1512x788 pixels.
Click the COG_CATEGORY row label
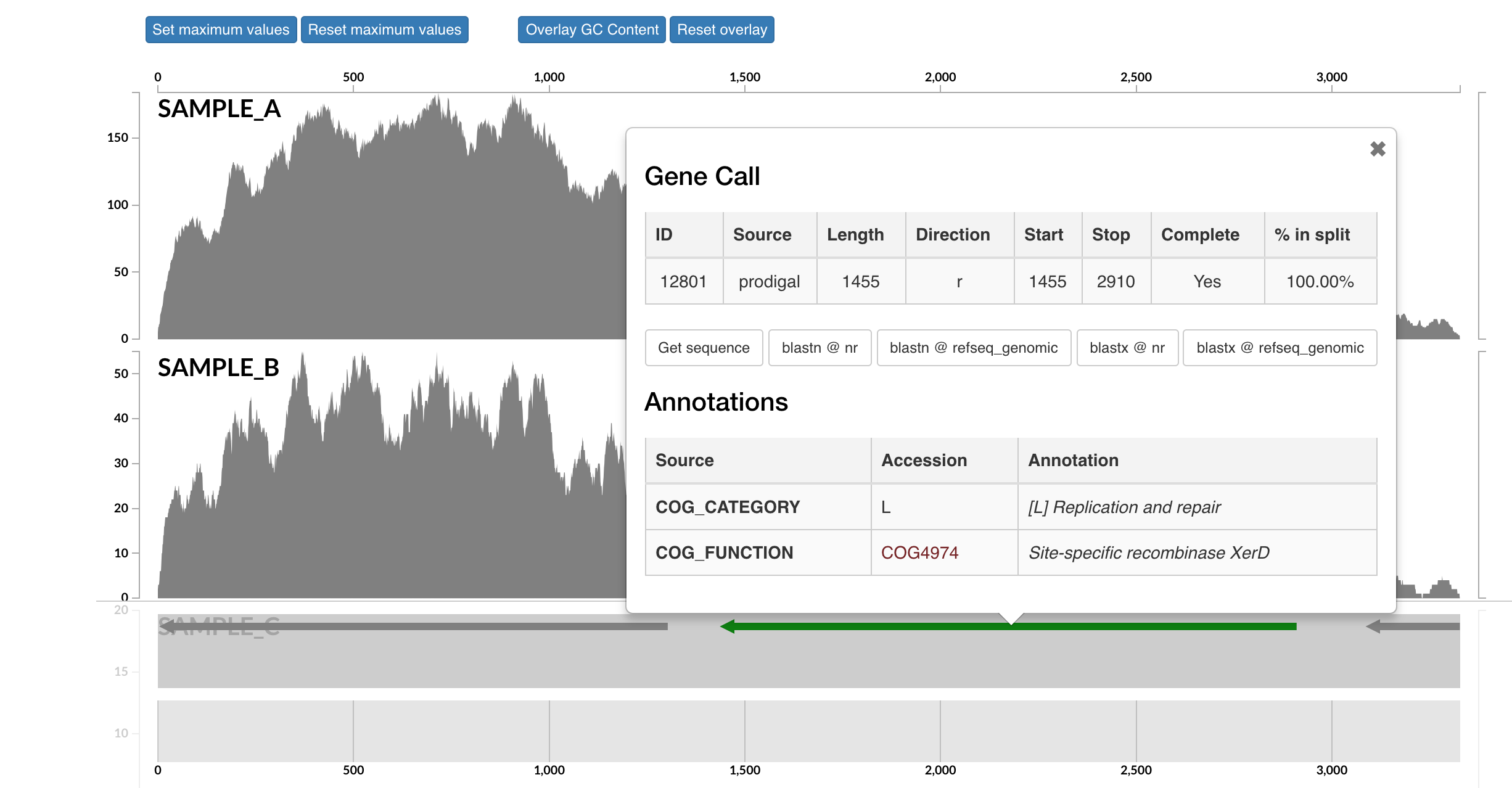(728, 507)
